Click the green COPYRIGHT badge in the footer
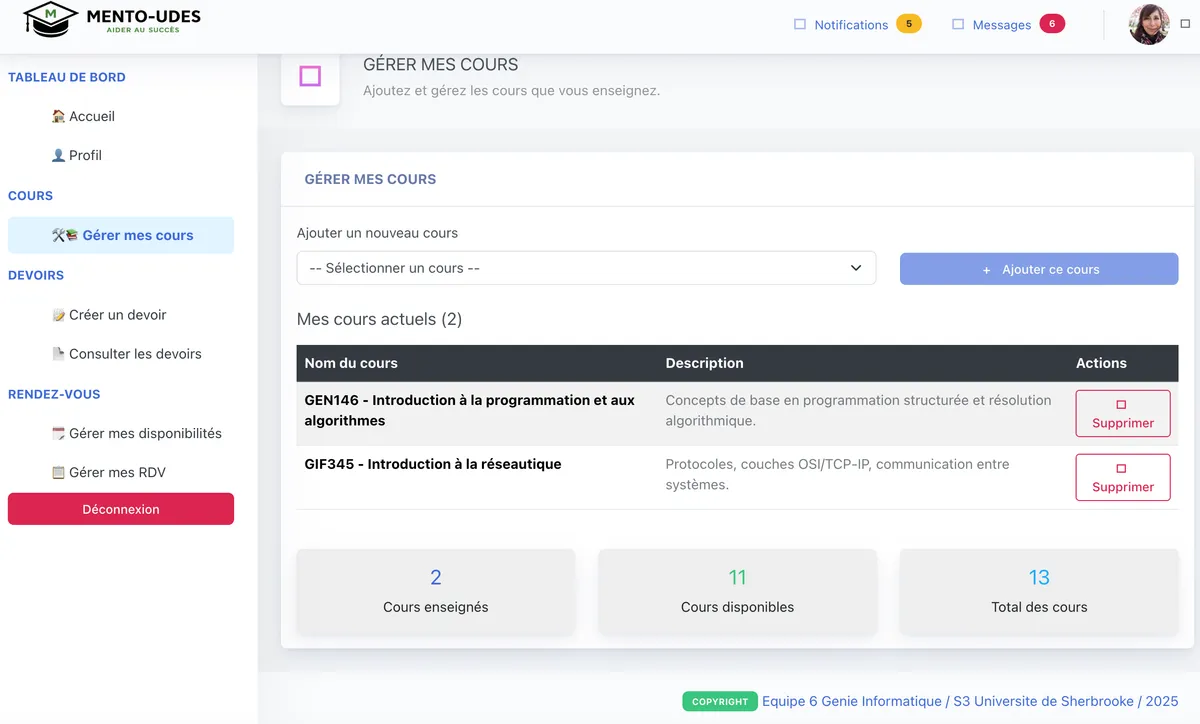 point(720,701)
